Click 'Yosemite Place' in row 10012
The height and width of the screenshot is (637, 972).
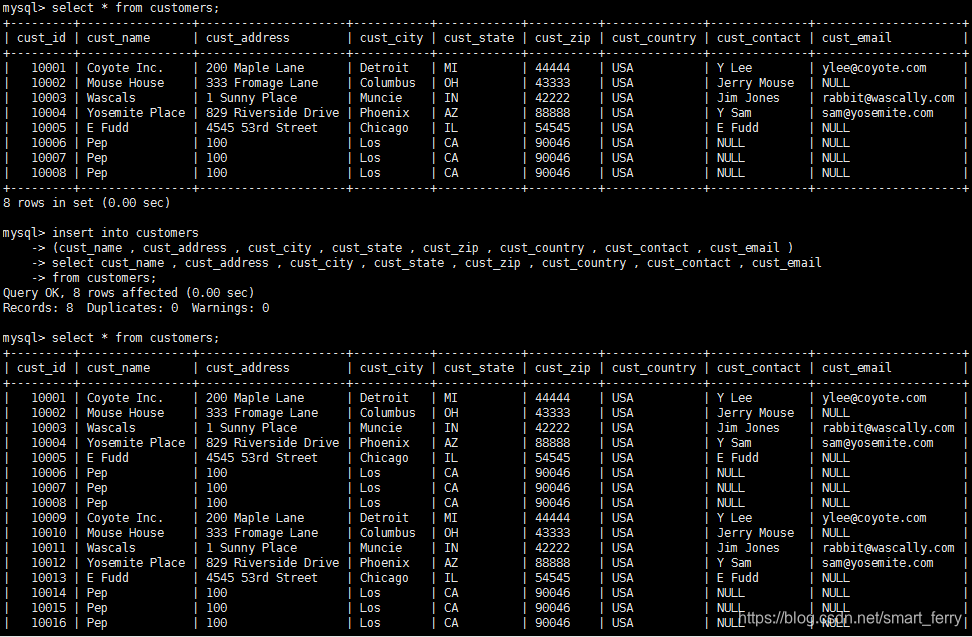coord(136,563)
